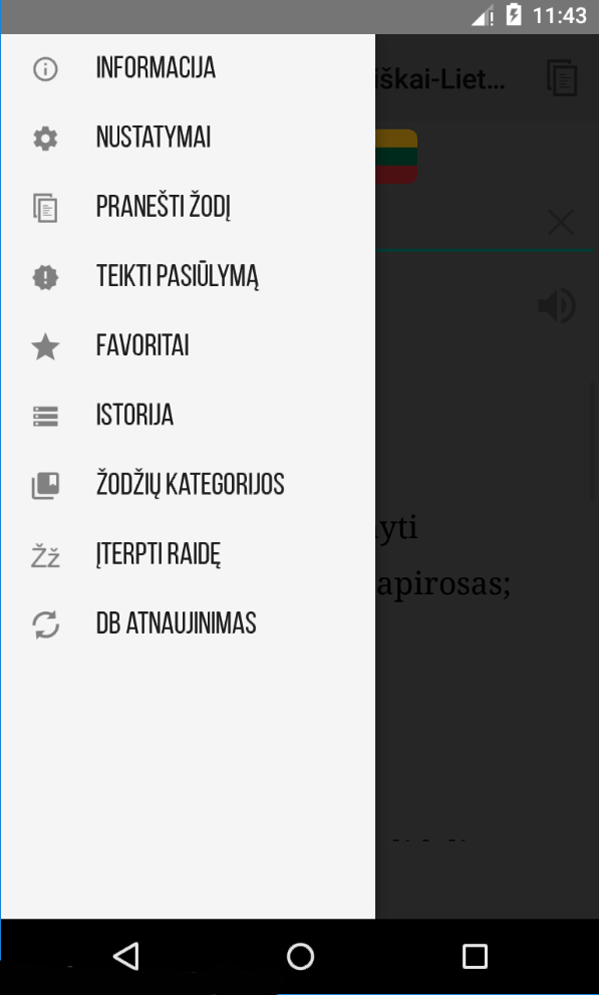The image size is (599, 995).
Task: Select TEIKTI PASIŪLYMĄ in the drawer
Action: tap(188, 277)
